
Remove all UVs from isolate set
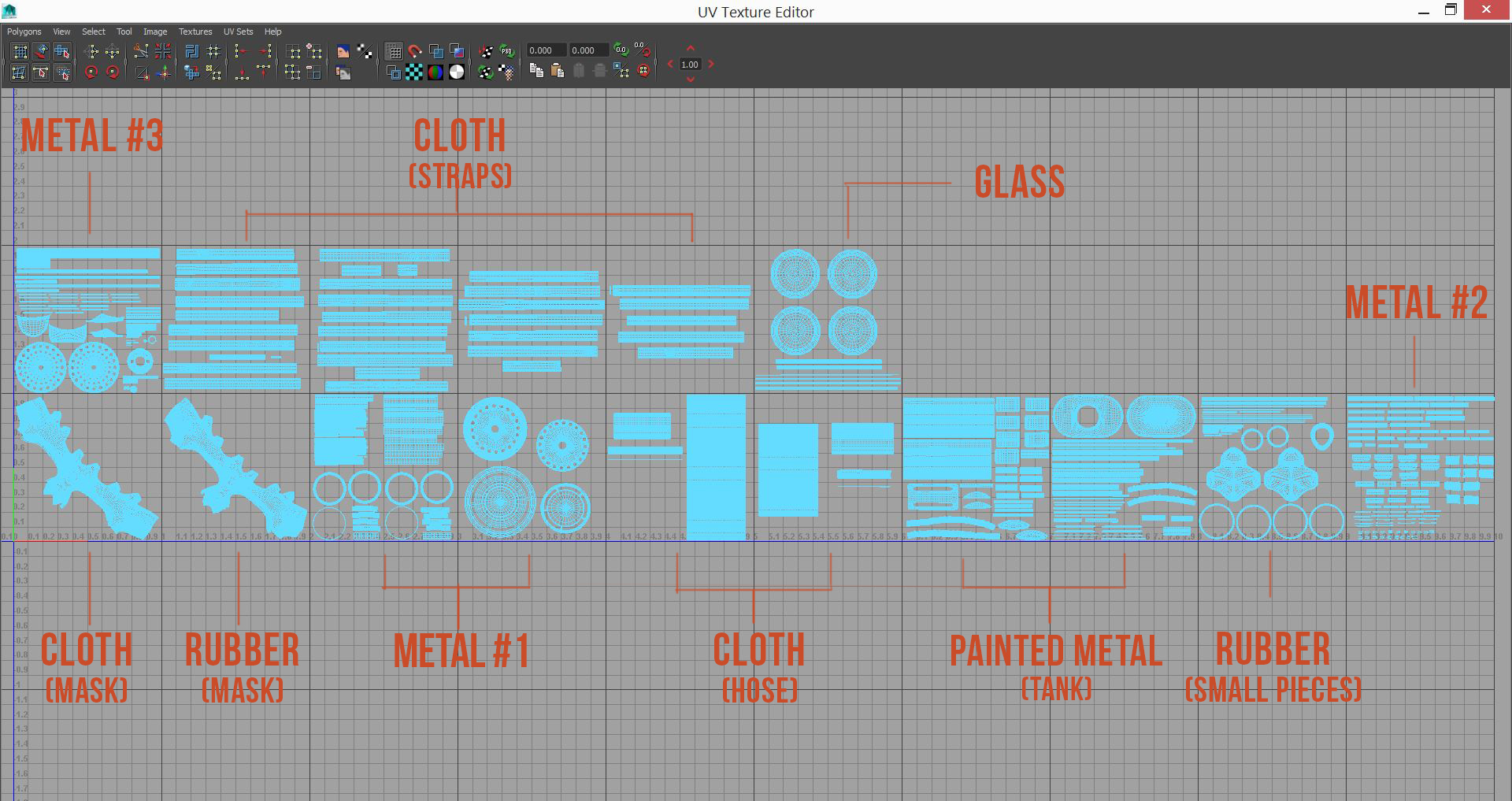click(x=292, y=72)
